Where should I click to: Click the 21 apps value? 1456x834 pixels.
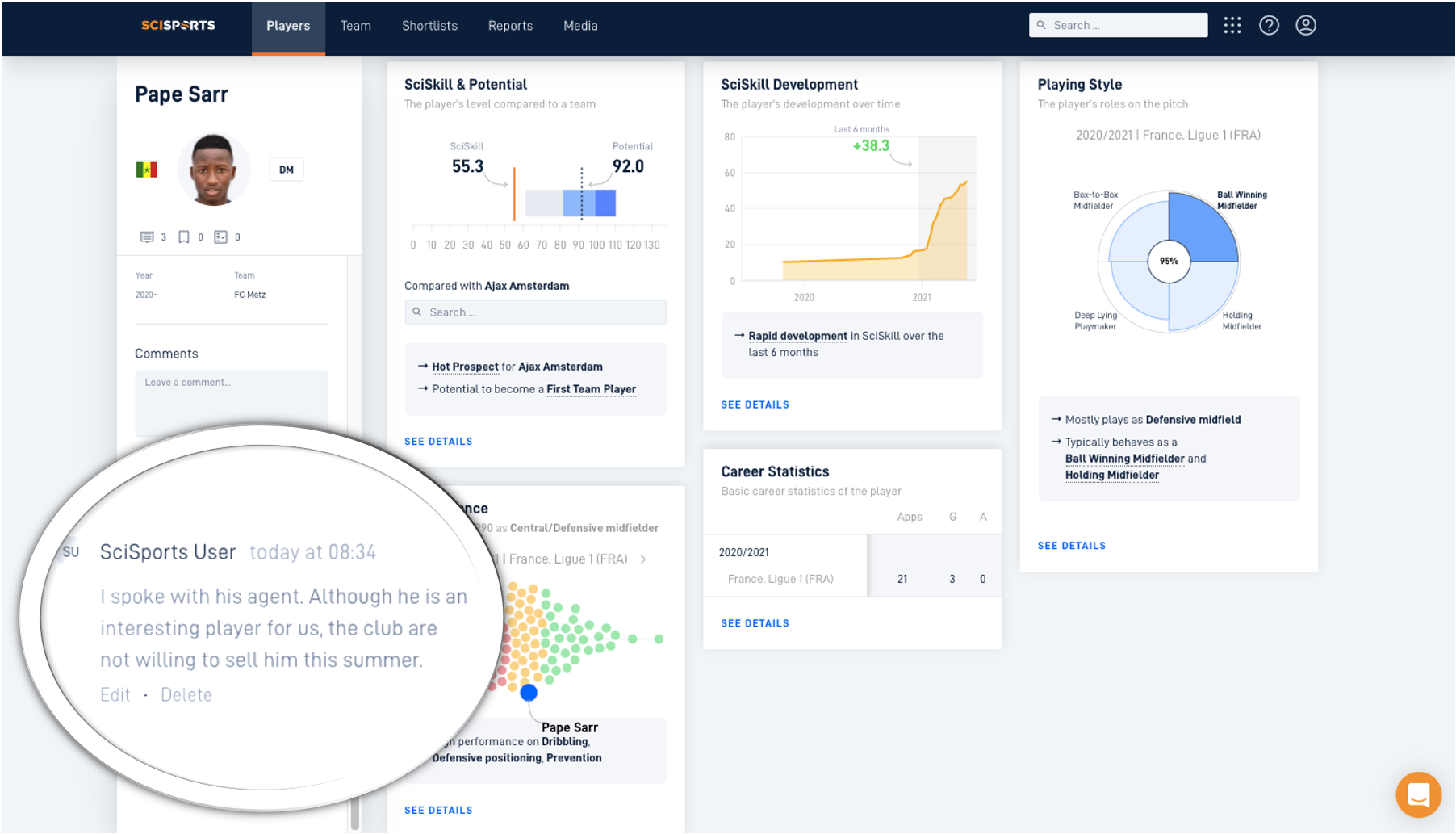[902, 579]
